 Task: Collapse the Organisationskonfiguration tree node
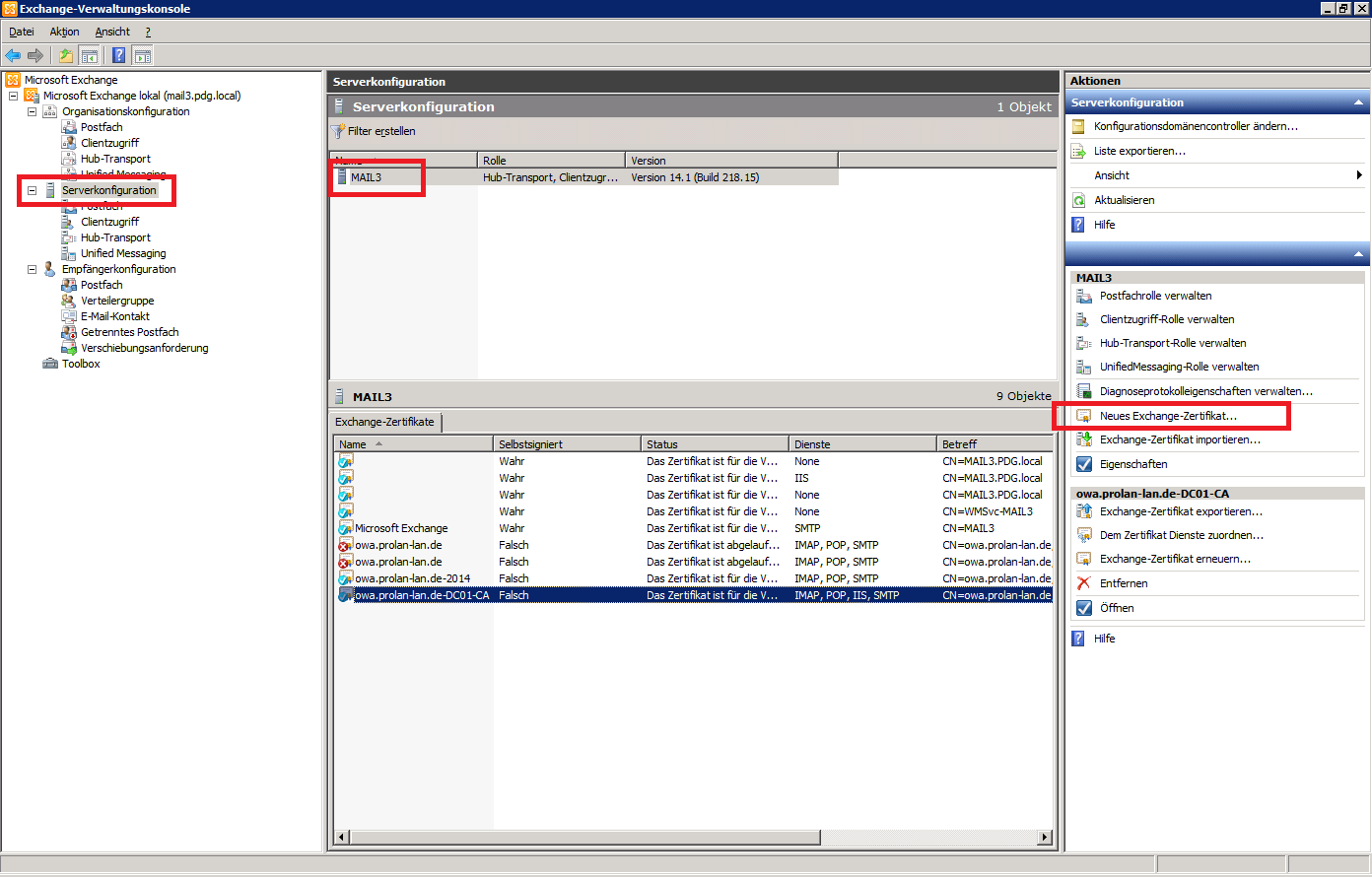click(32, 111)
